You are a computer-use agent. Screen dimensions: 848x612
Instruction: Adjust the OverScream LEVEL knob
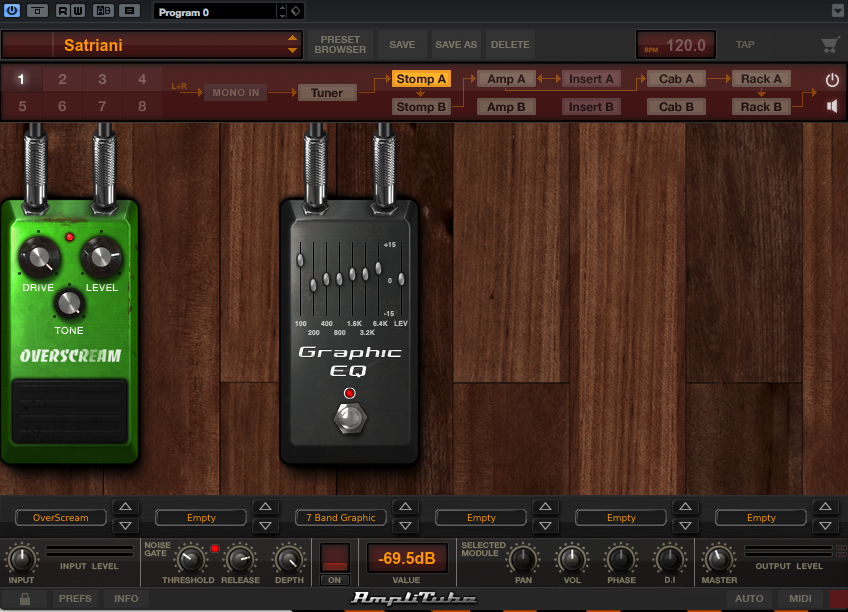101,258
